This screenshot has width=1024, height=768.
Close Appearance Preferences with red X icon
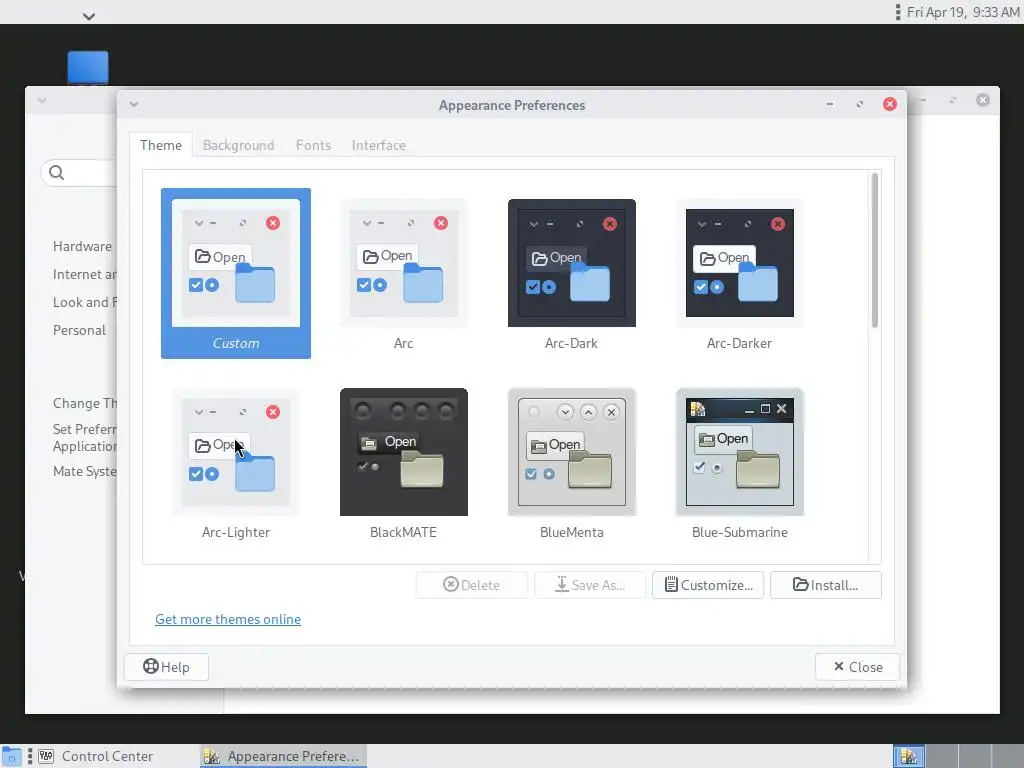889,104
